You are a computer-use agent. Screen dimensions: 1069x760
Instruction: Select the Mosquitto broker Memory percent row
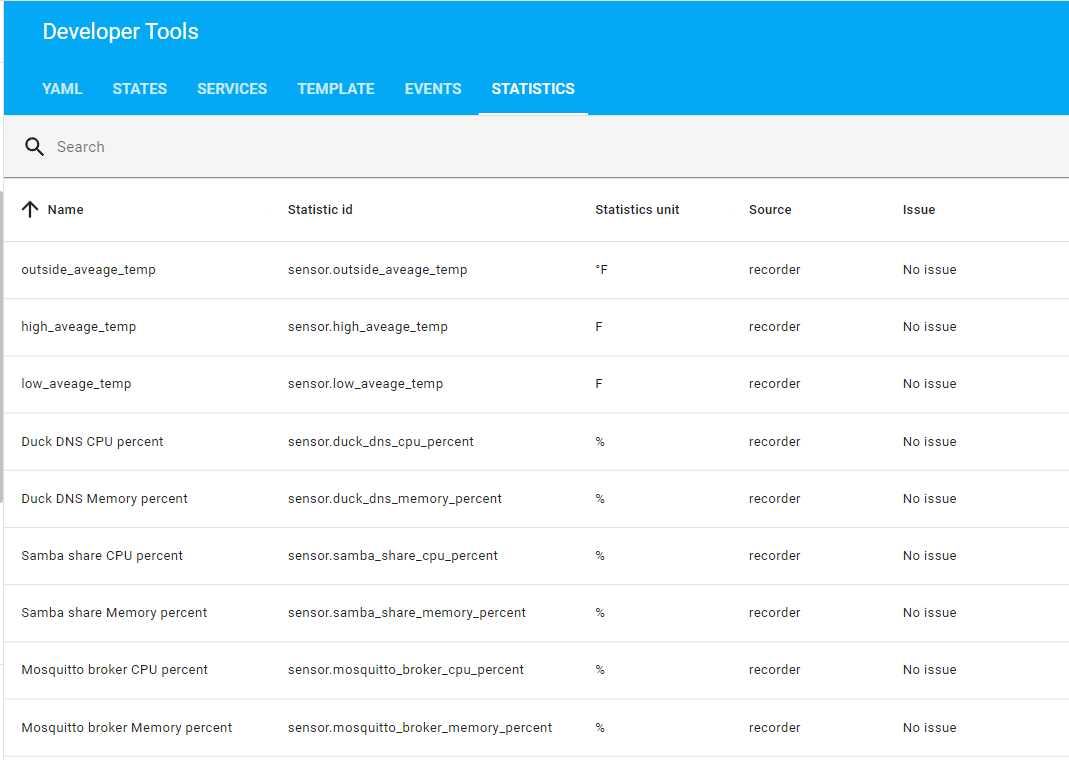coord(536,727)
